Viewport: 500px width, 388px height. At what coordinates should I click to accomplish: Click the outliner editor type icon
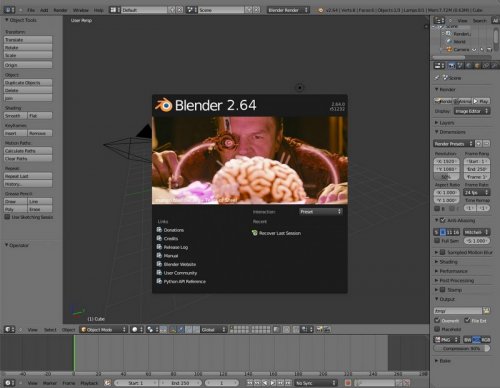point(439,20)
